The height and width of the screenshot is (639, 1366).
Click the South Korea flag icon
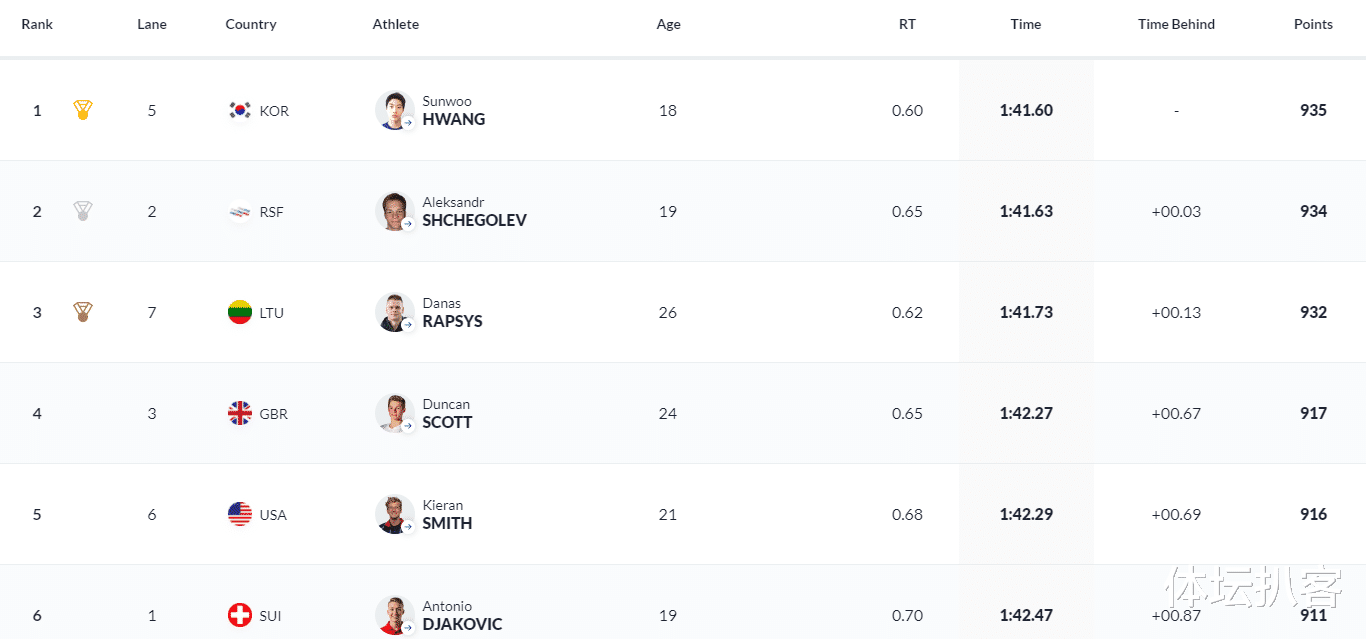240,110
